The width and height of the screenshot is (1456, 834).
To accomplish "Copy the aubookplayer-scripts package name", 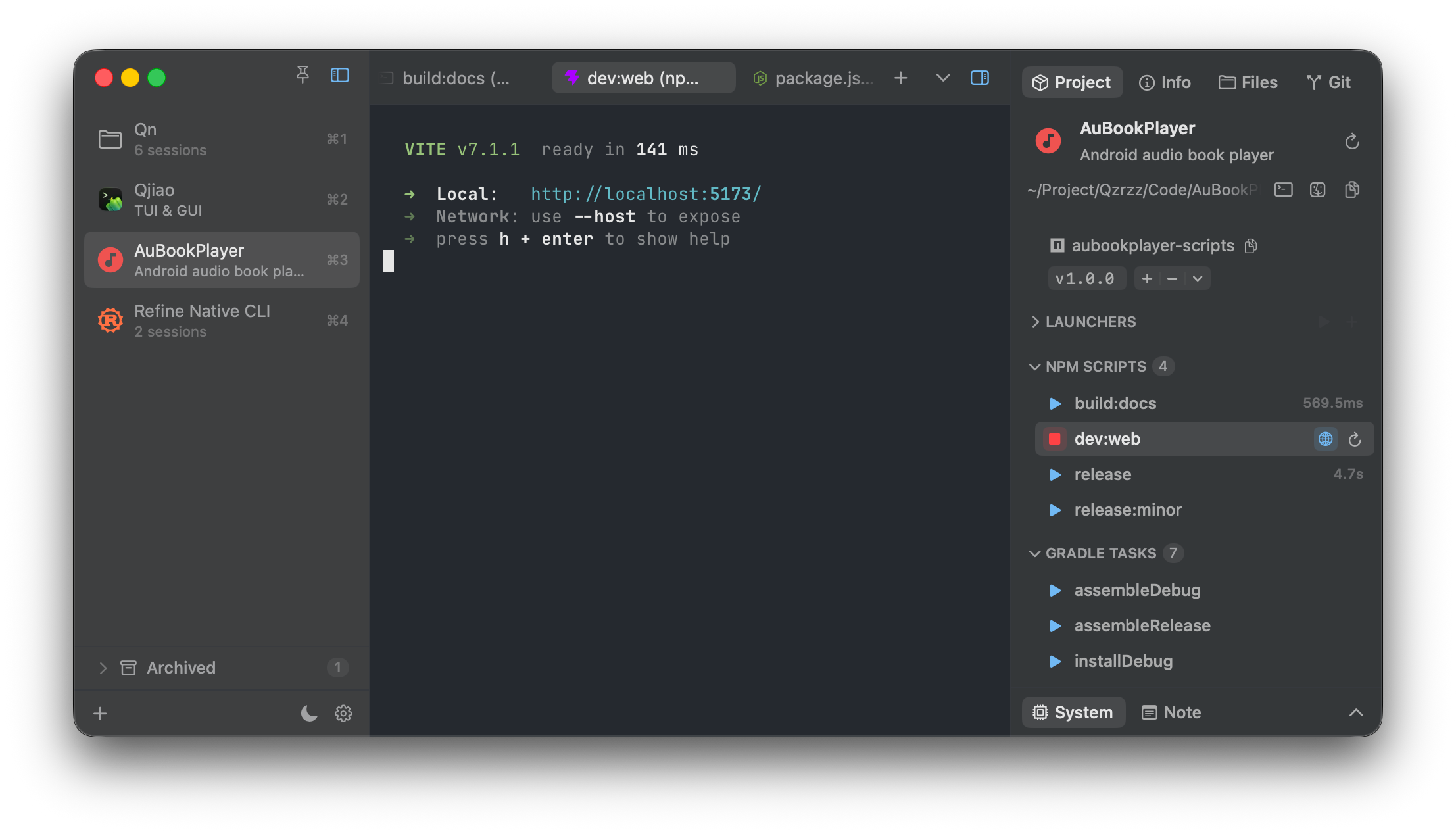I will click(x=1251, y=246).
